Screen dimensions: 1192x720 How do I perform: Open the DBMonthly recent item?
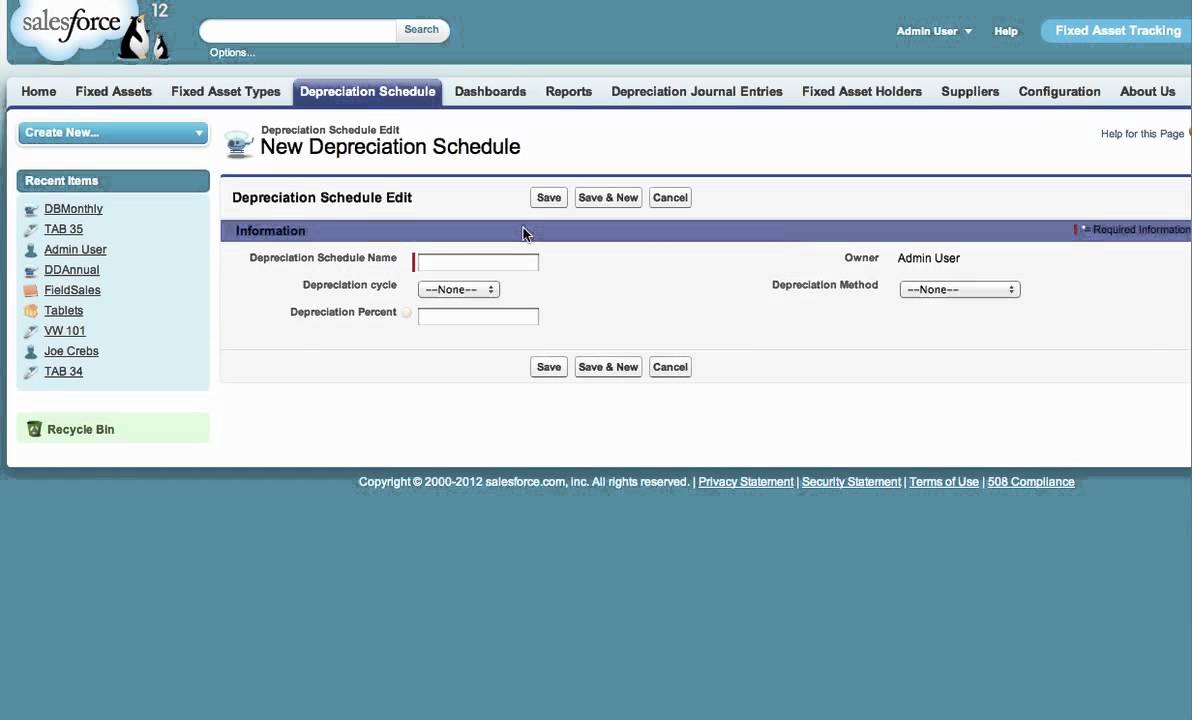click(x=73, y=209)
